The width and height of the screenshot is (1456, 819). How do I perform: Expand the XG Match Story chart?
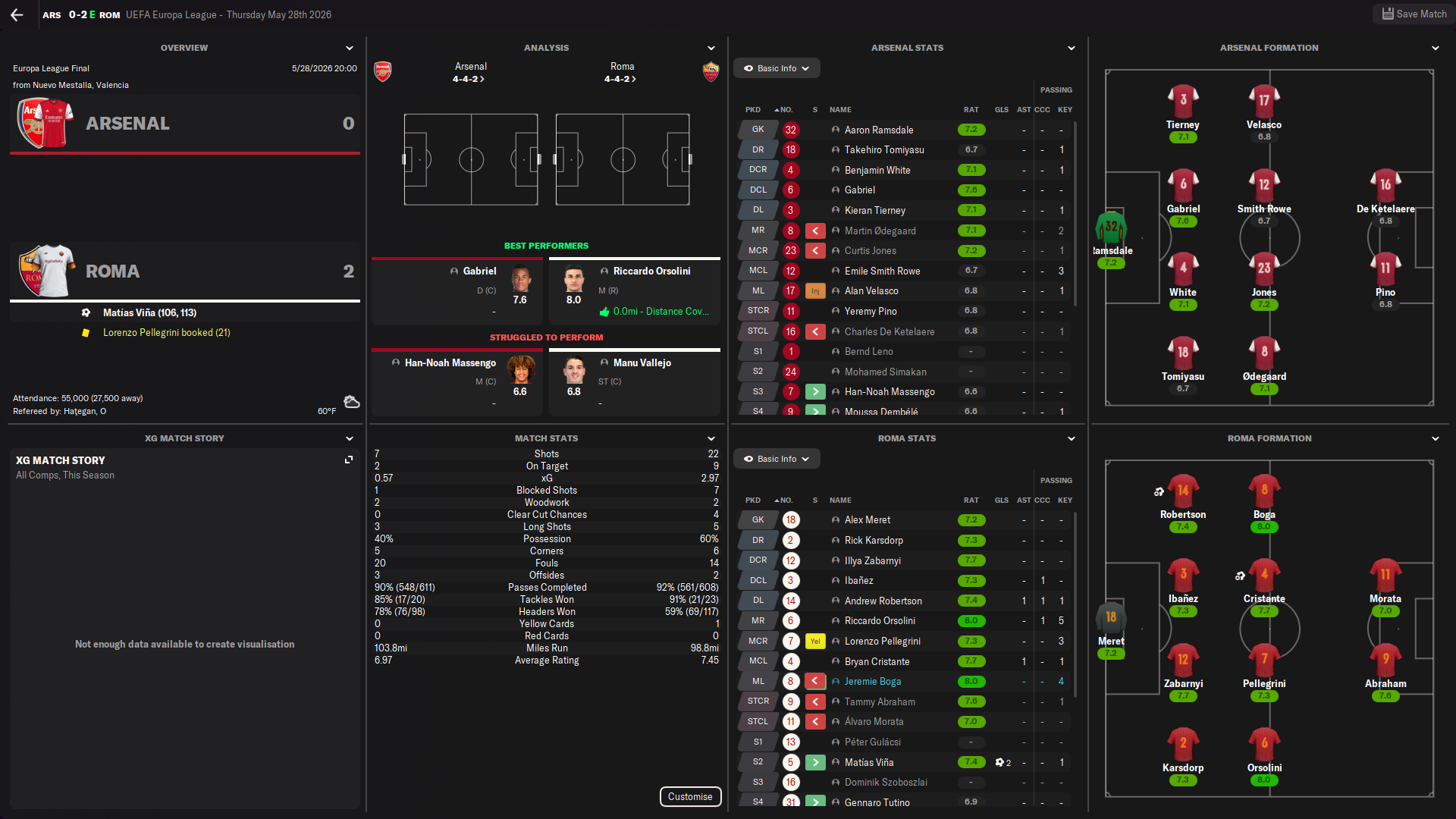pyautogui.click(x=349, y=460)
